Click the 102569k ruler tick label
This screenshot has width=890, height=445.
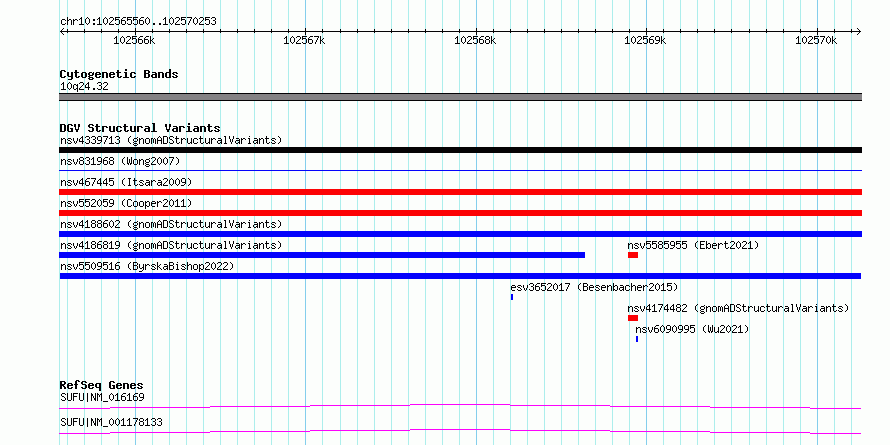point(645,40)
